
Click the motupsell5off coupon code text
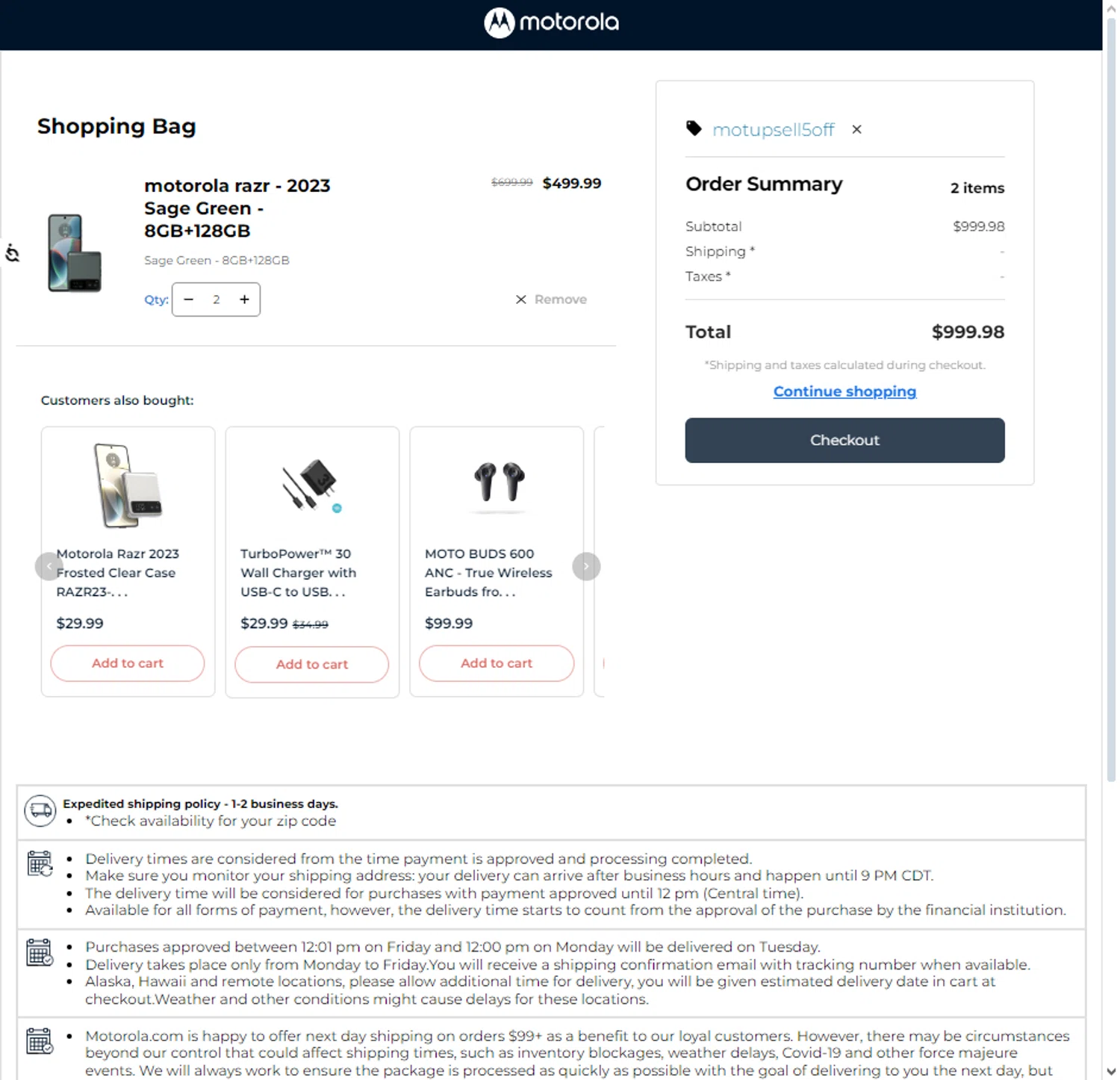[x=773, y=130]
